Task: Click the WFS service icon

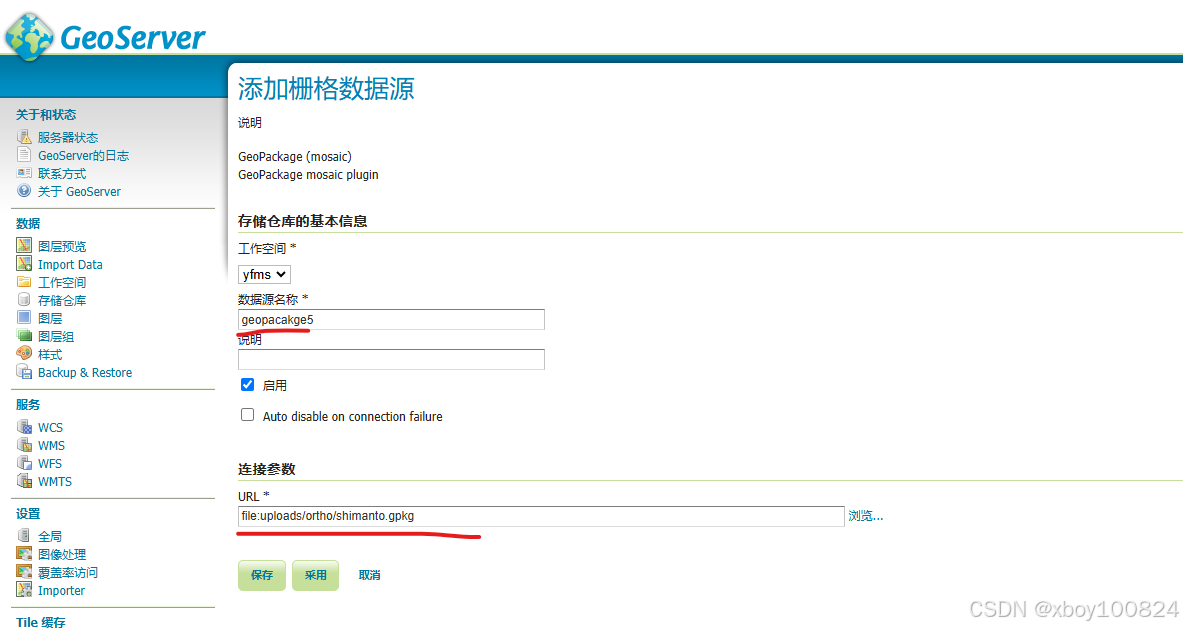Action: (x=24, y=463)
